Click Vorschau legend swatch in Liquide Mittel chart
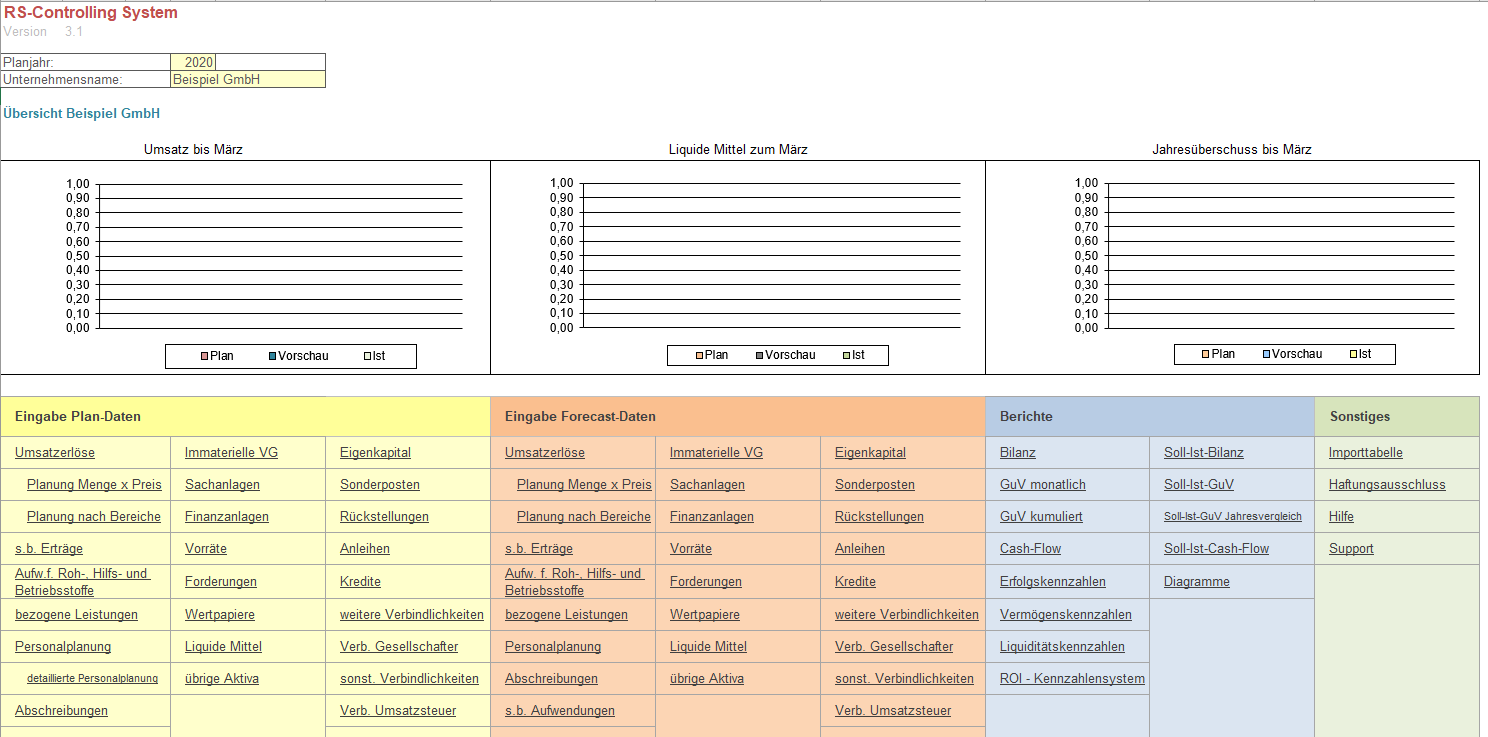1488x737 pixels. tap(759, 355)
